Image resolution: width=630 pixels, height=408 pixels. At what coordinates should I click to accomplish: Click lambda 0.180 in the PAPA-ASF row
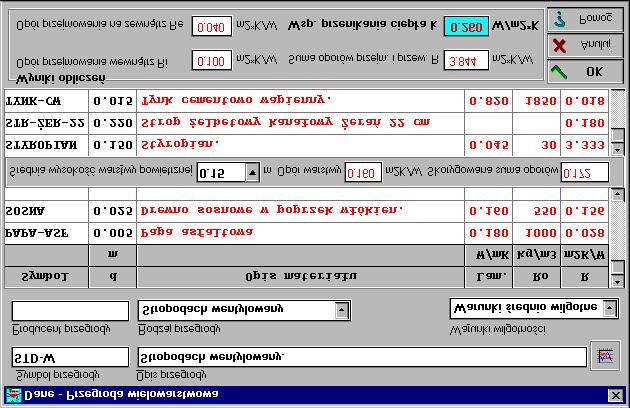489,233
